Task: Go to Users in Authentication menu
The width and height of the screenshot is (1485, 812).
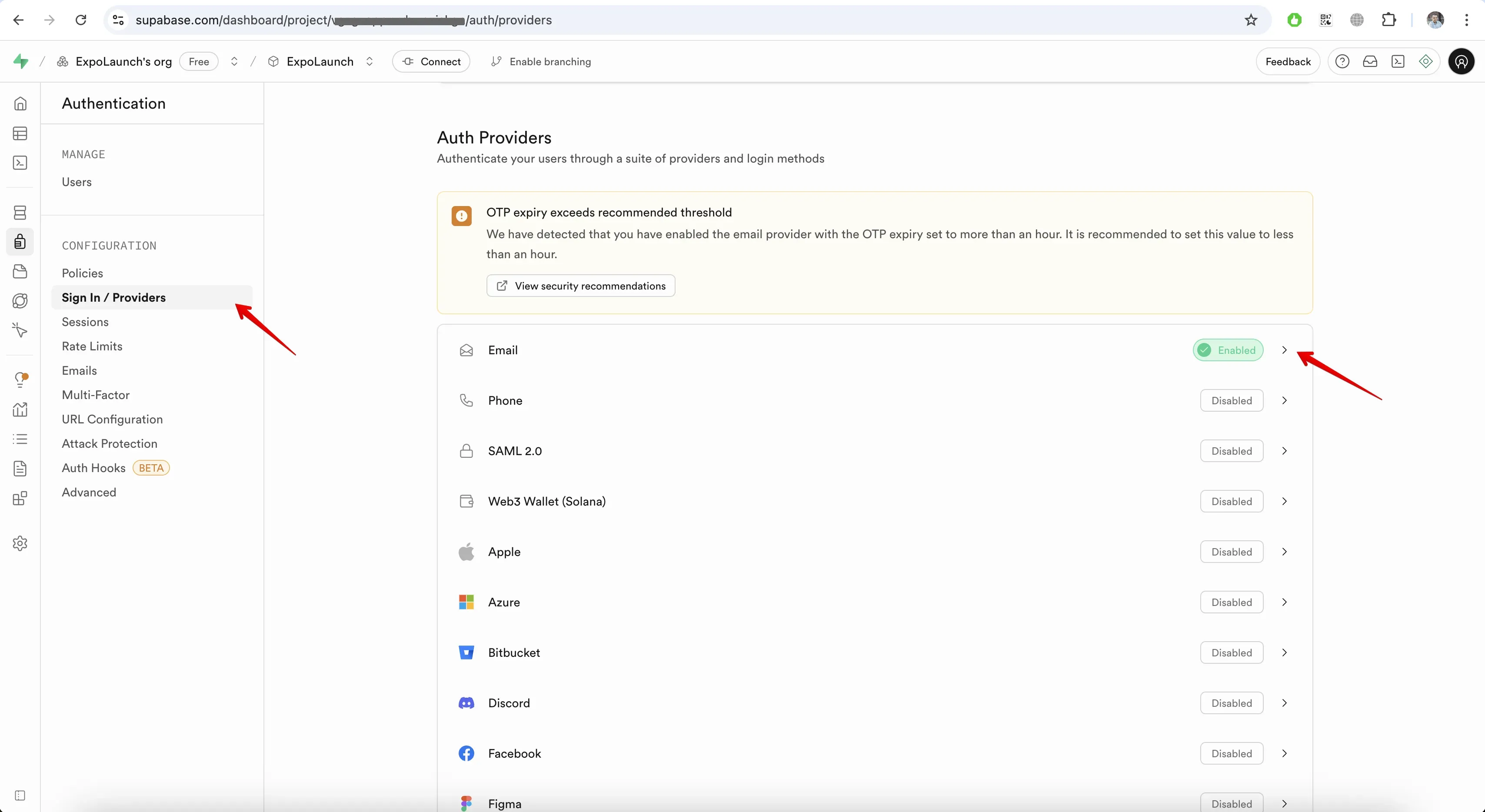Action: 77,182
